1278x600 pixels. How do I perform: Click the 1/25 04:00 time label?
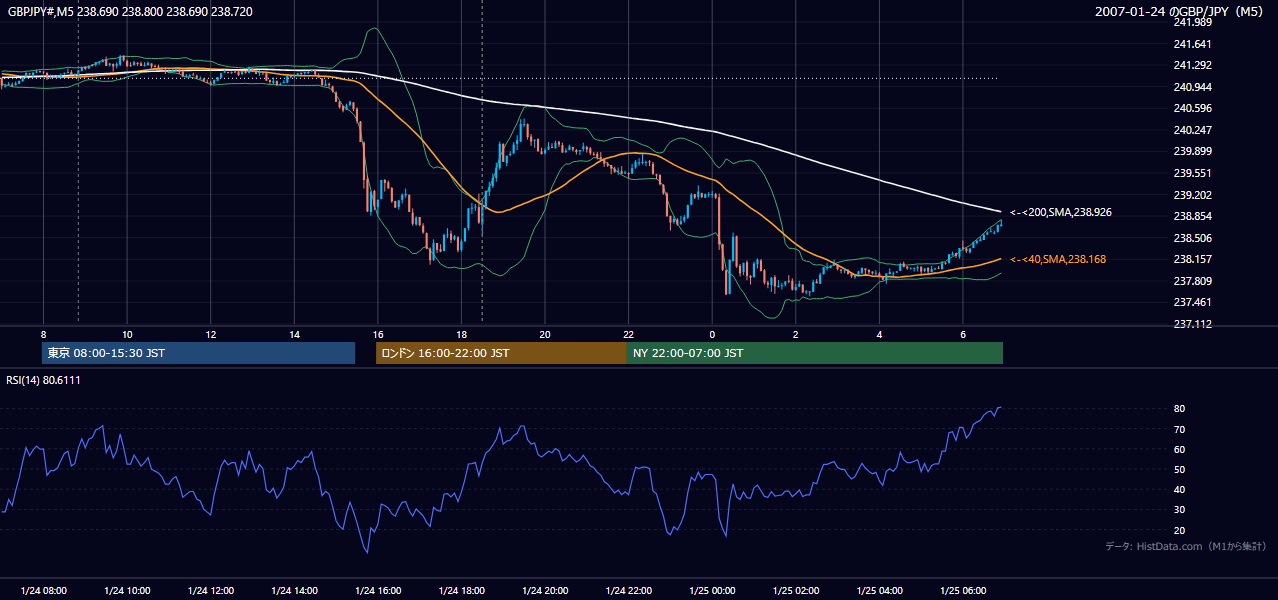pos(879,591)
